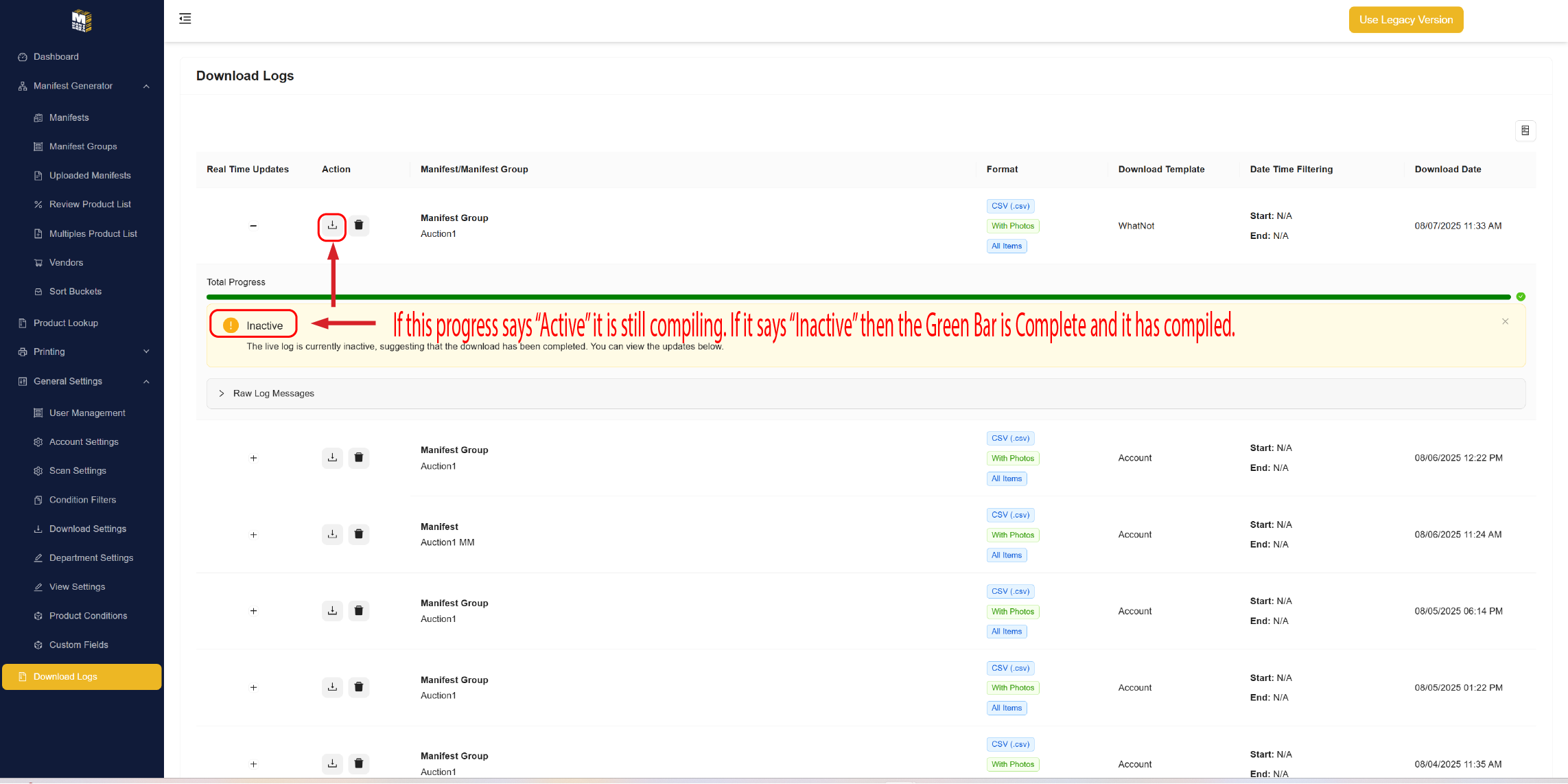Delete the 08/05/2025 01:22 PM log

358,687
